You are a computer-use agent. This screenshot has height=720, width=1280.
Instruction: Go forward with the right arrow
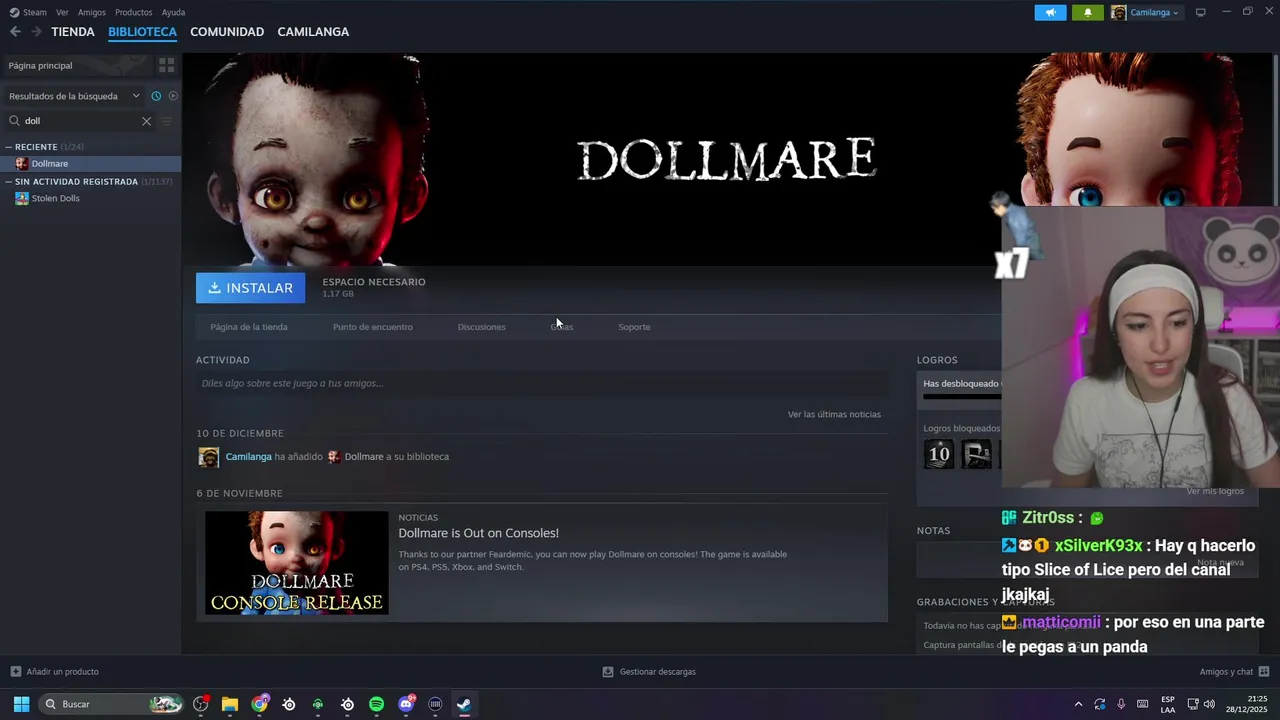click(36, 32)
